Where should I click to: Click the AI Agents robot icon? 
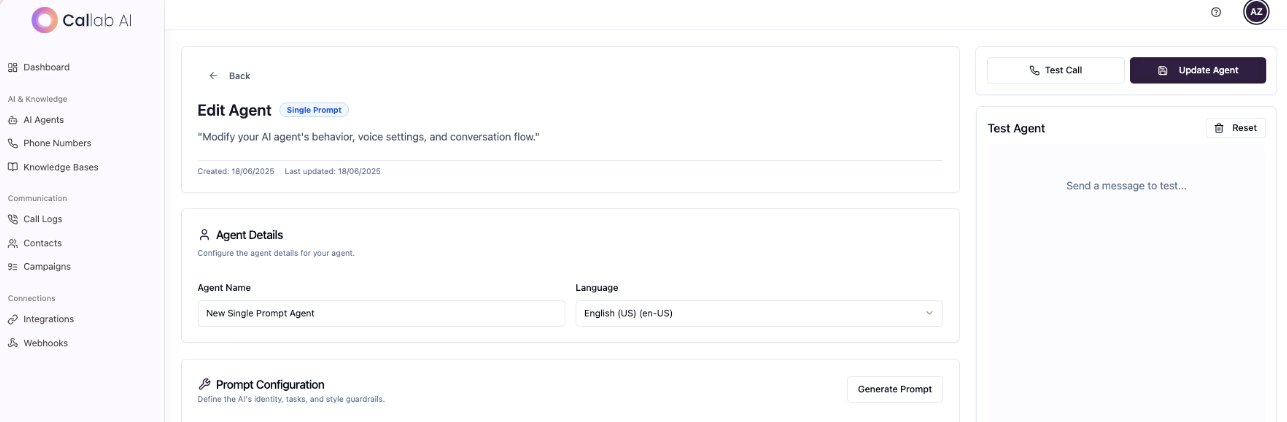coord(13,120)
